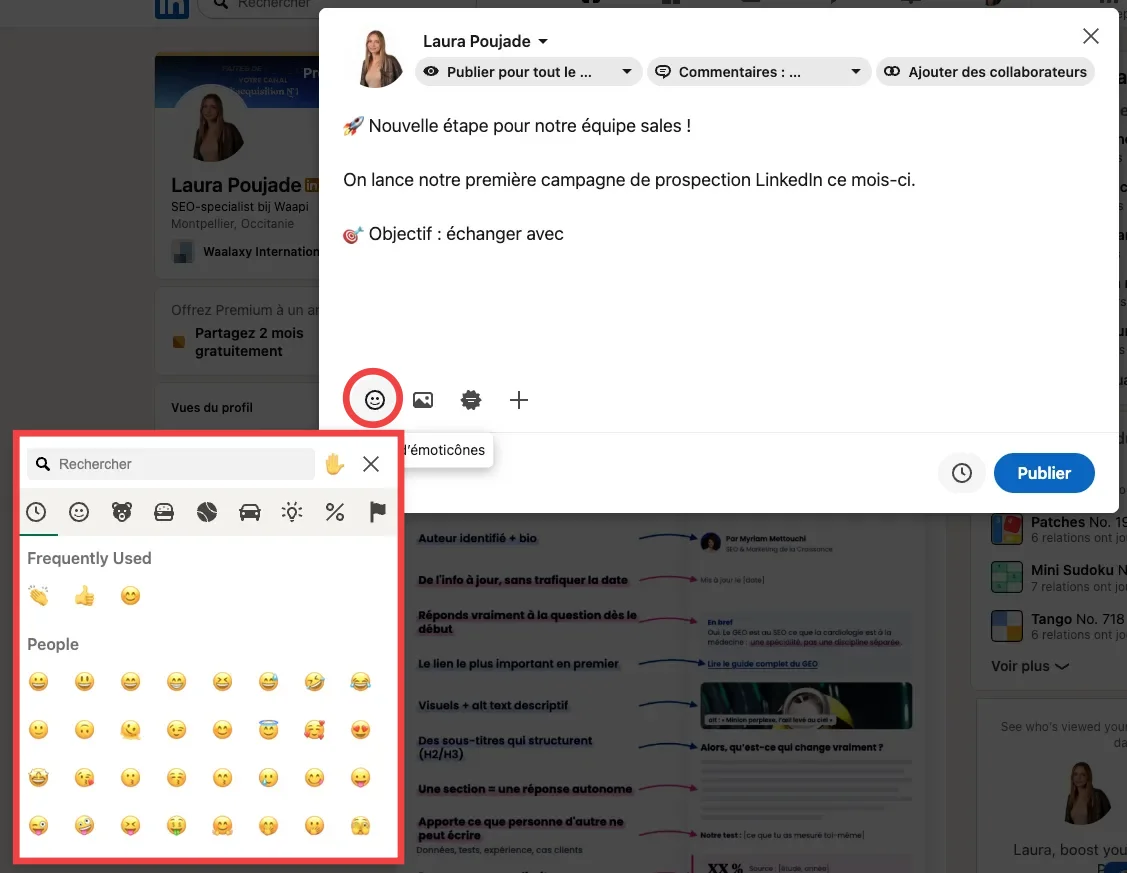Switch to smileys and people emoji tab

(x=79, y=512)
